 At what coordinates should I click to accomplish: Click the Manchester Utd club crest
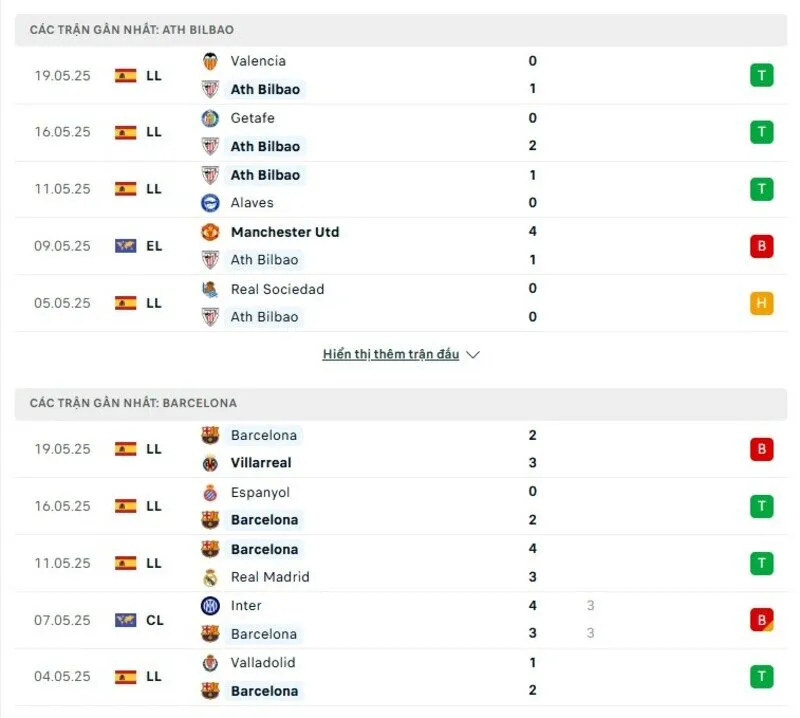(210, 232)
